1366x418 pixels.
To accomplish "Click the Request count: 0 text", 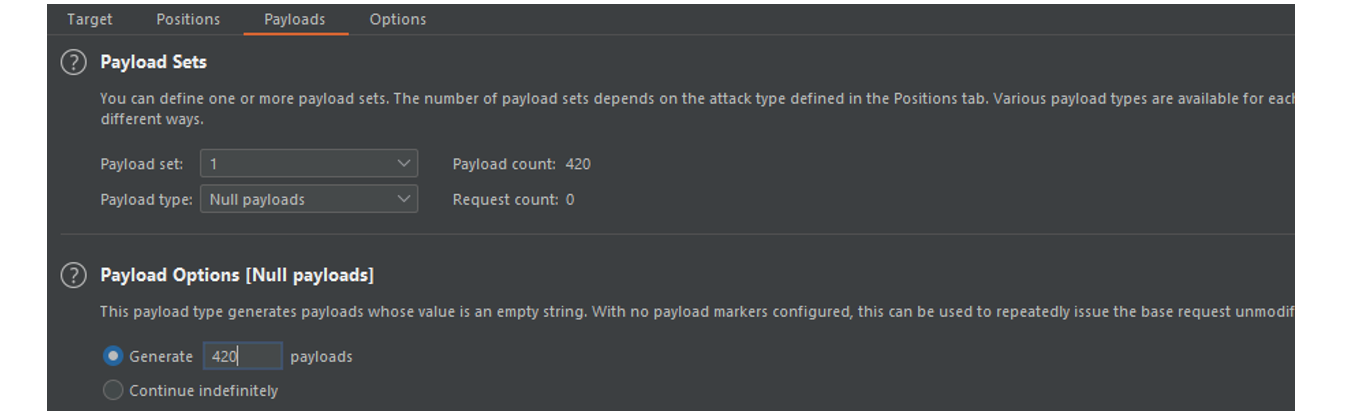I will 513,199.
